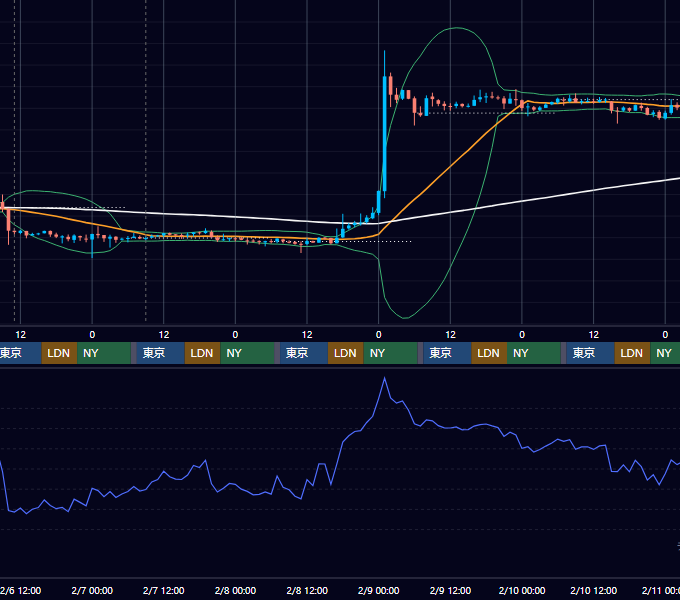
Task: Select the 2/7 12:00 date label
Action: point(163,590)
